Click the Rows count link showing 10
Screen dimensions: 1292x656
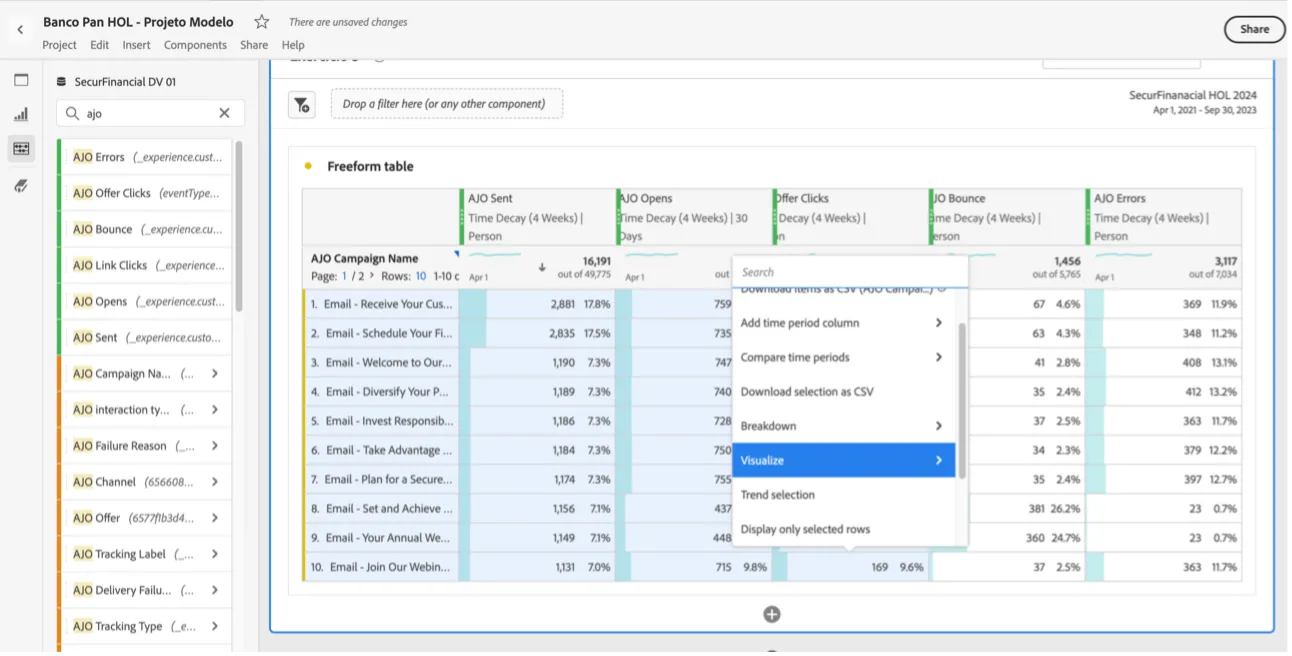(421, 276)
